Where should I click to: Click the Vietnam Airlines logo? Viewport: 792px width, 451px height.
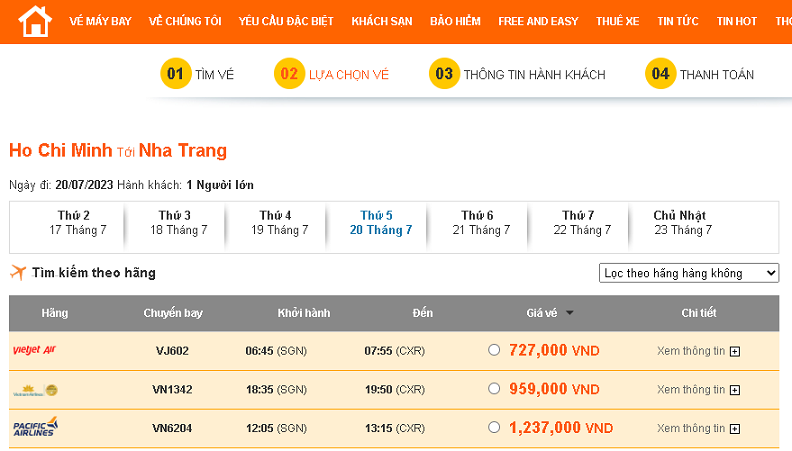(x=35, y=390)
